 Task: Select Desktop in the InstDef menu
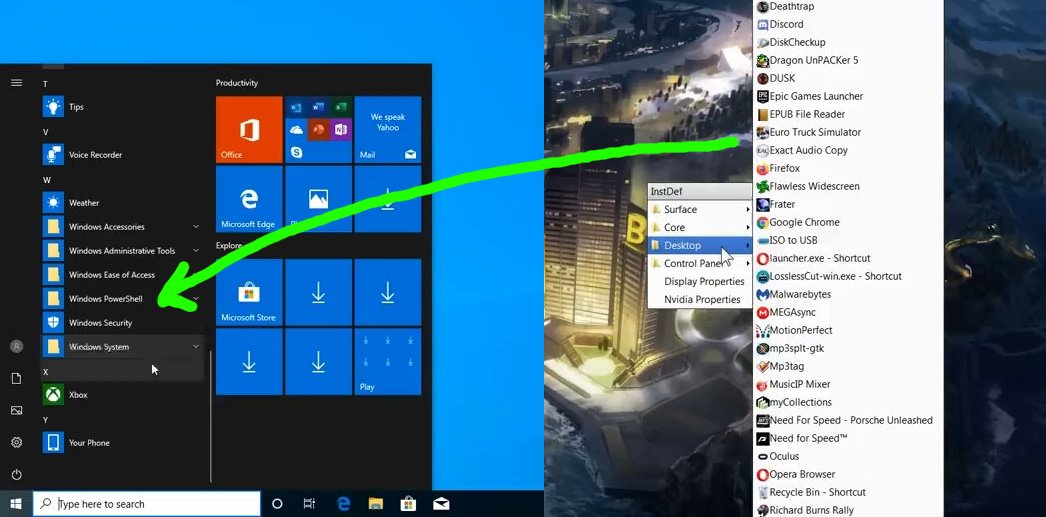700,245
